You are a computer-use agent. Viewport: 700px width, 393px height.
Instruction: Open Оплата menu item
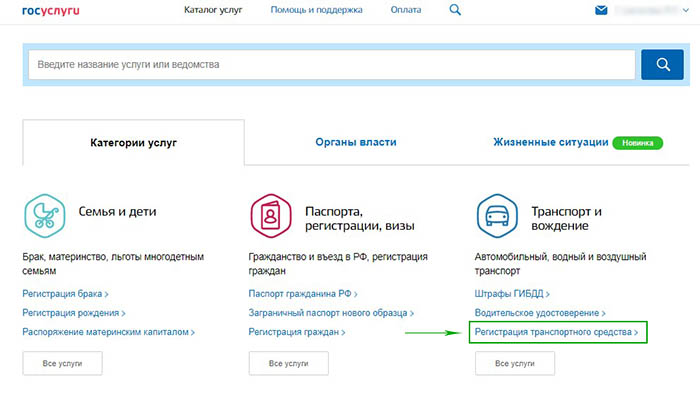[x=406, y=10]
